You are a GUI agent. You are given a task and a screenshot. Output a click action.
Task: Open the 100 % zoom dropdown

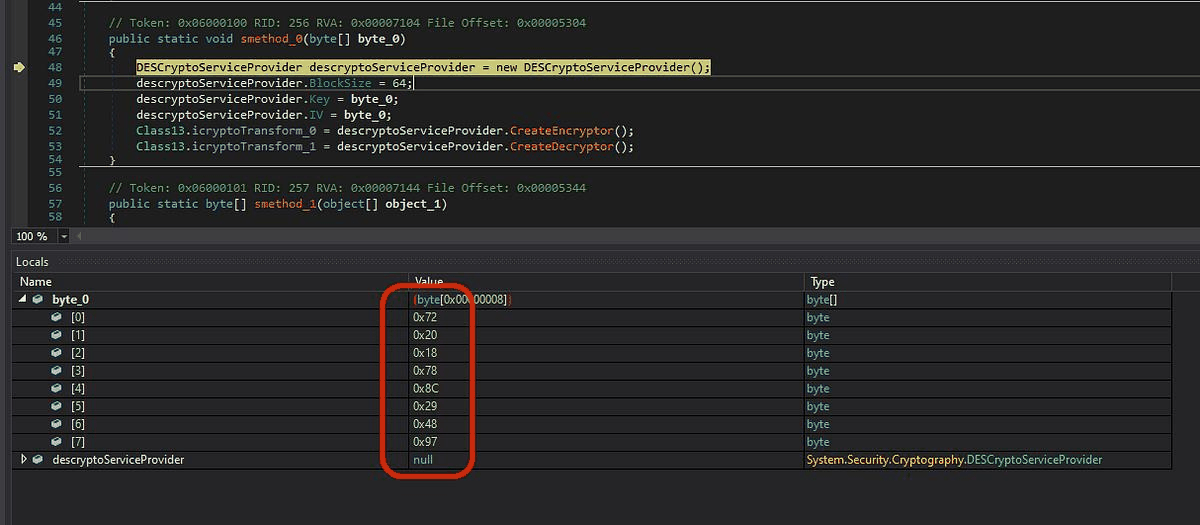pos(64,236)
